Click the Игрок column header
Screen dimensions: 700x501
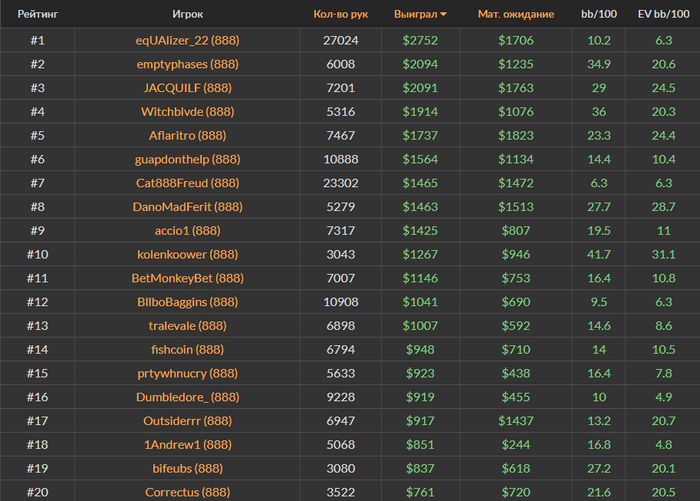[188, 14]
